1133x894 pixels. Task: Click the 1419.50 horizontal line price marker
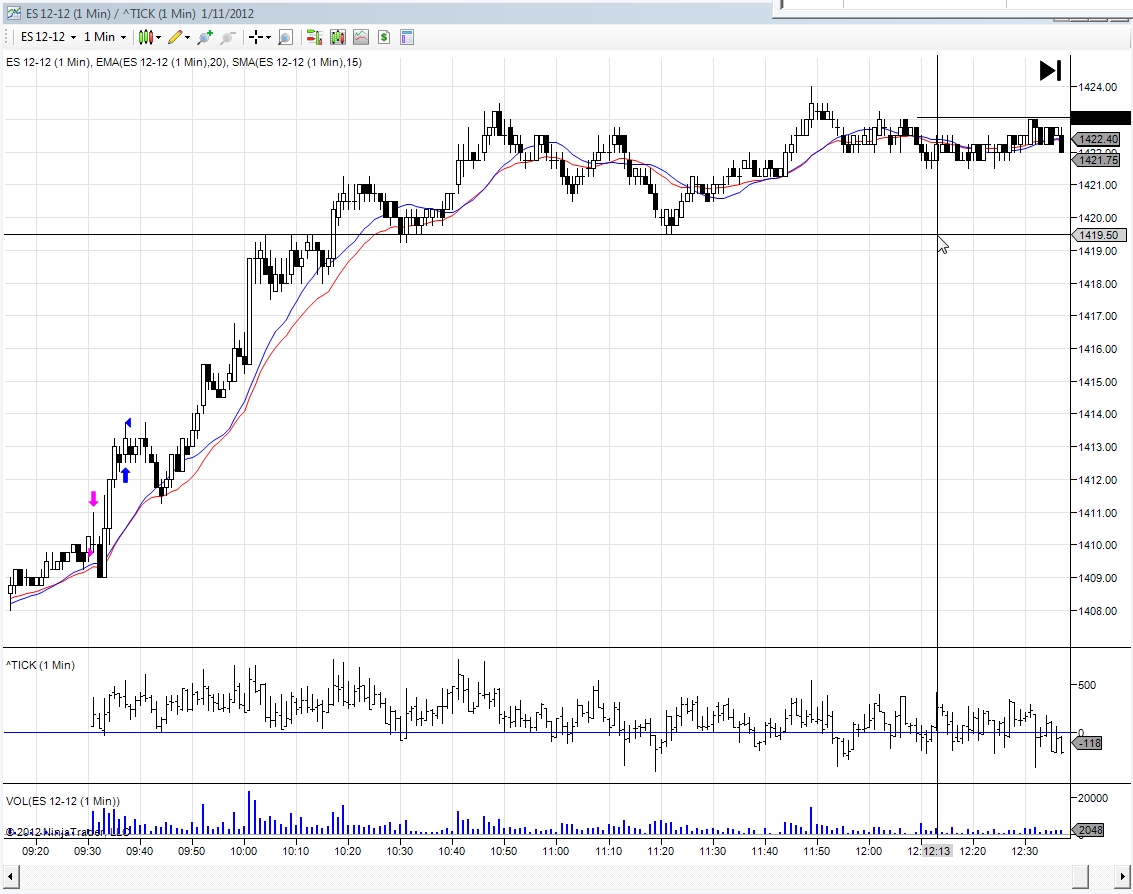1097,235
